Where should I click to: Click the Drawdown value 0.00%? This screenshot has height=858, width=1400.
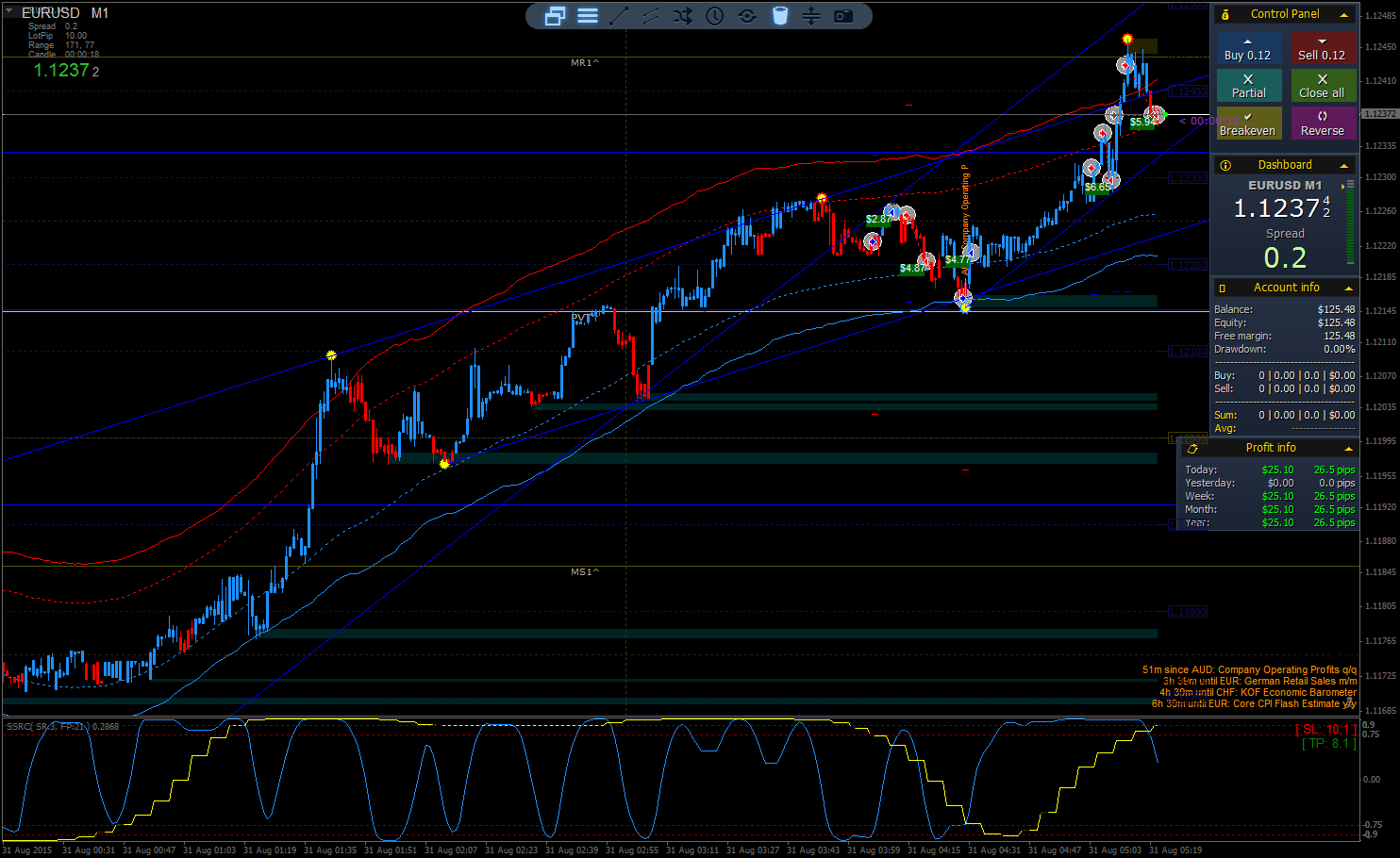(1340, 349)
